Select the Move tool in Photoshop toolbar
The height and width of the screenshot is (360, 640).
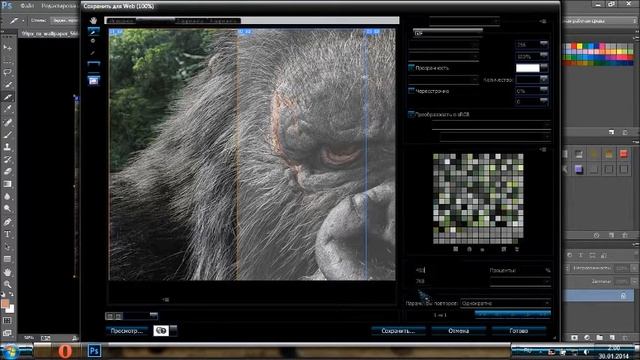(x=7, y=48)
